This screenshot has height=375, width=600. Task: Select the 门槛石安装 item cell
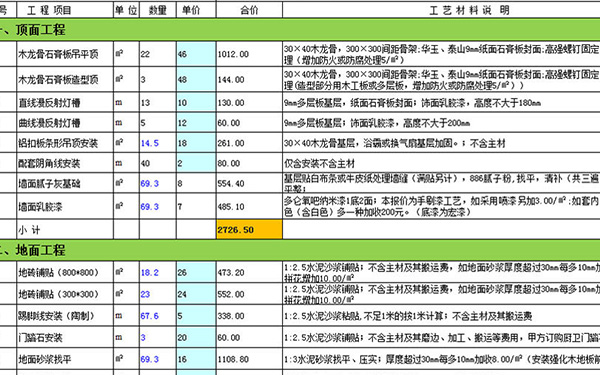pyautogui.click(x=65, y=338)
